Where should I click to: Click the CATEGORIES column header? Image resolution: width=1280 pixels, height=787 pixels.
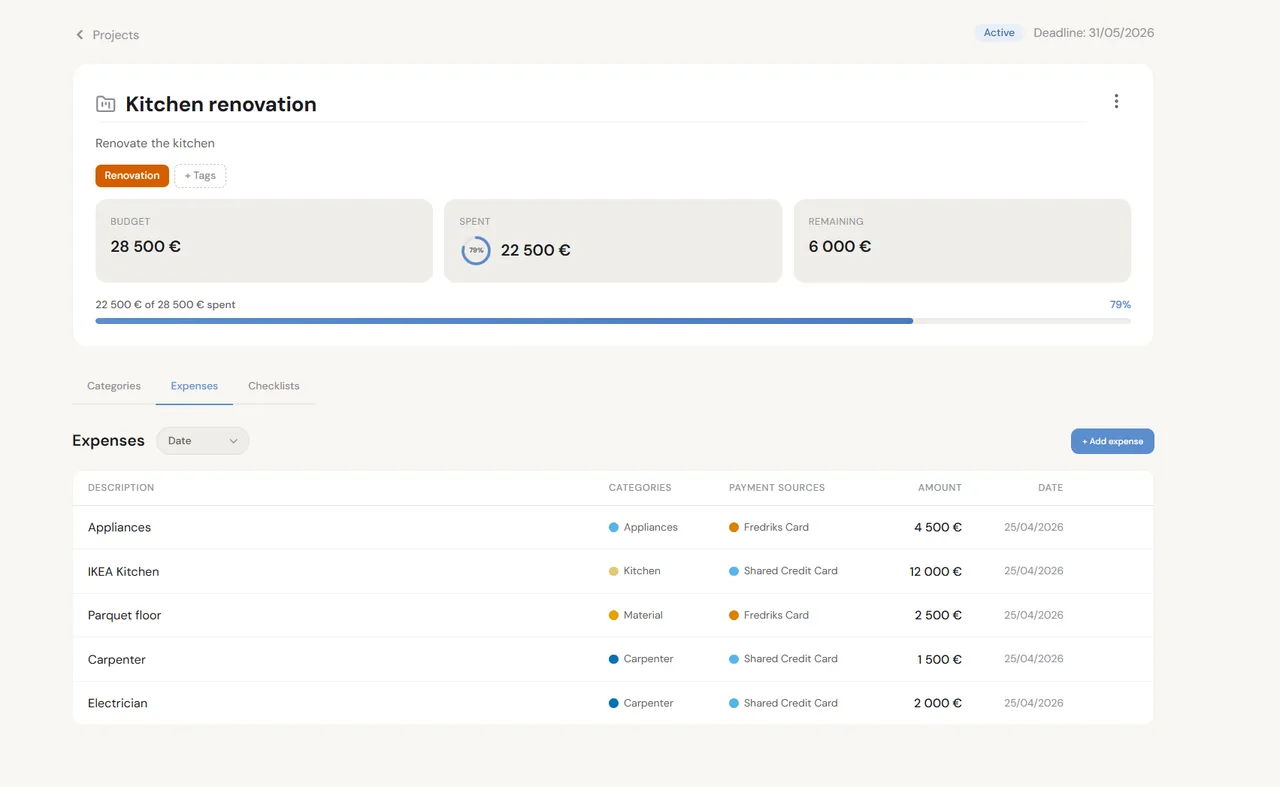point(640,488)
